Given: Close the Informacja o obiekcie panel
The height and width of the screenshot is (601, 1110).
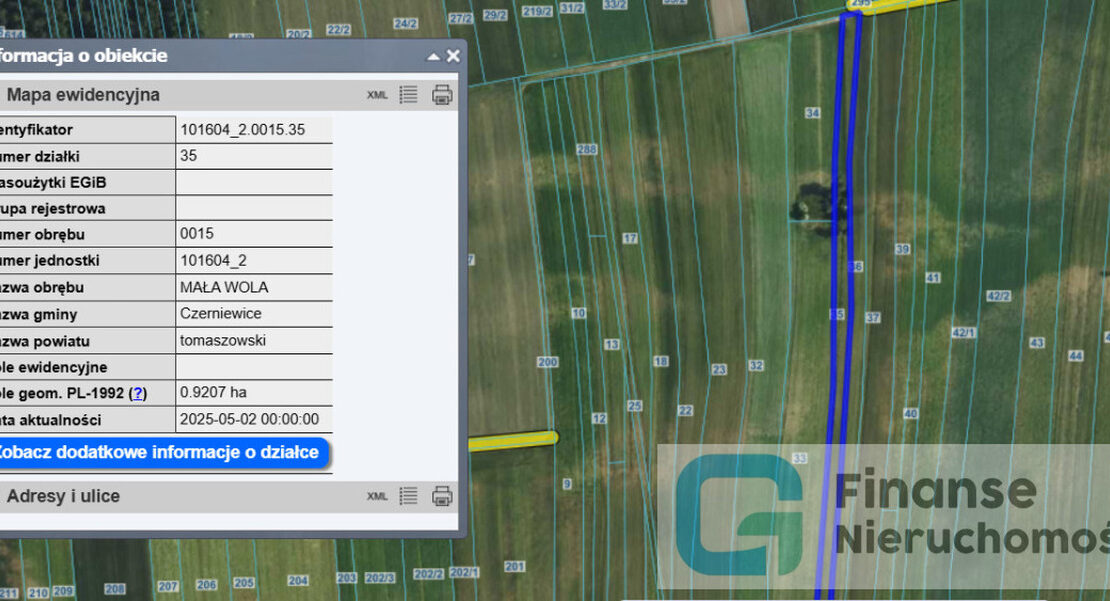Looking at the screenshot, I should [453, 56].
